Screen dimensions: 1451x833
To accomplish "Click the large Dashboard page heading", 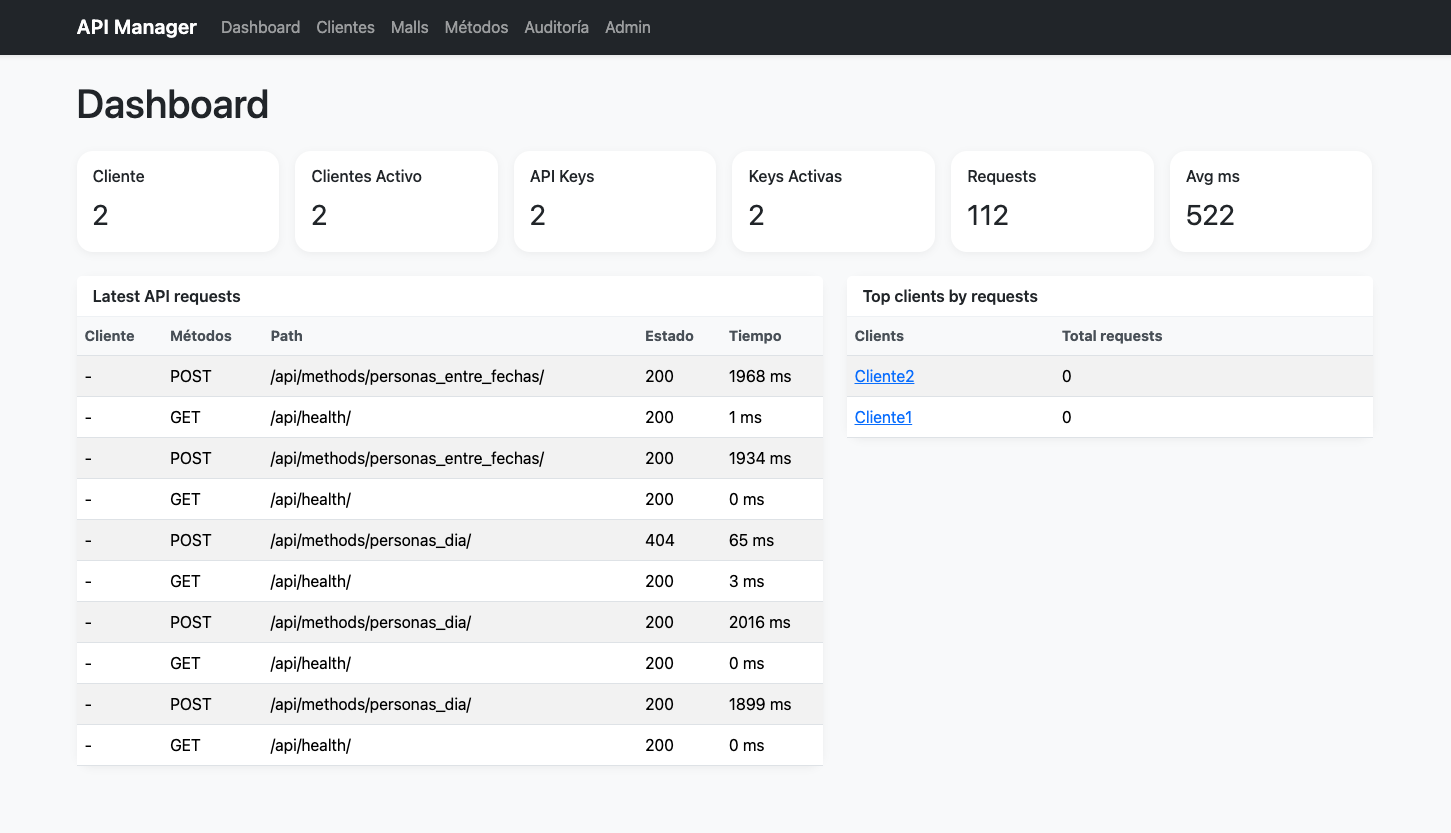I will pyautogui.click(x=173, y=105).
